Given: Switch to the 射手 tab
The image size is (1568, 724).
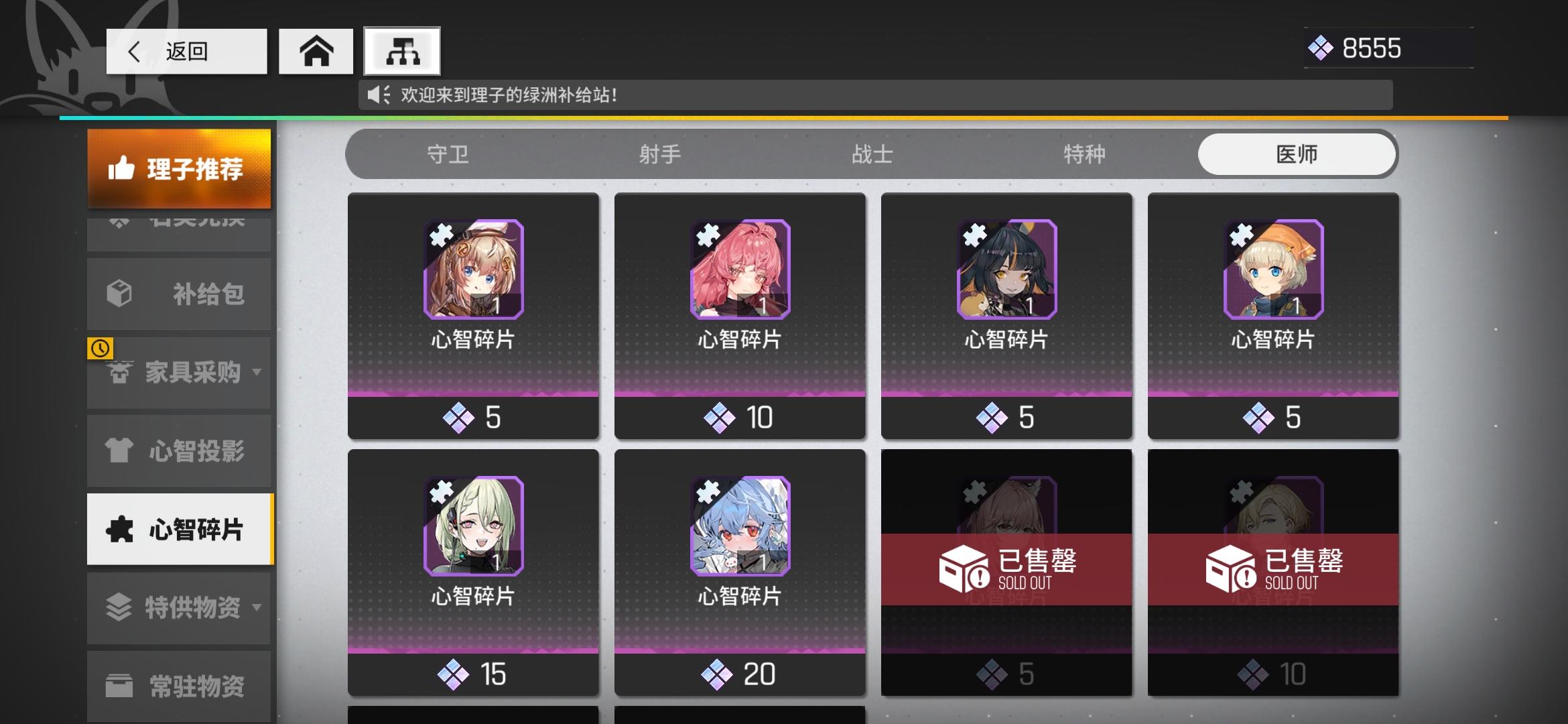Looking at the screenshot, I should (x=660, y=154).
